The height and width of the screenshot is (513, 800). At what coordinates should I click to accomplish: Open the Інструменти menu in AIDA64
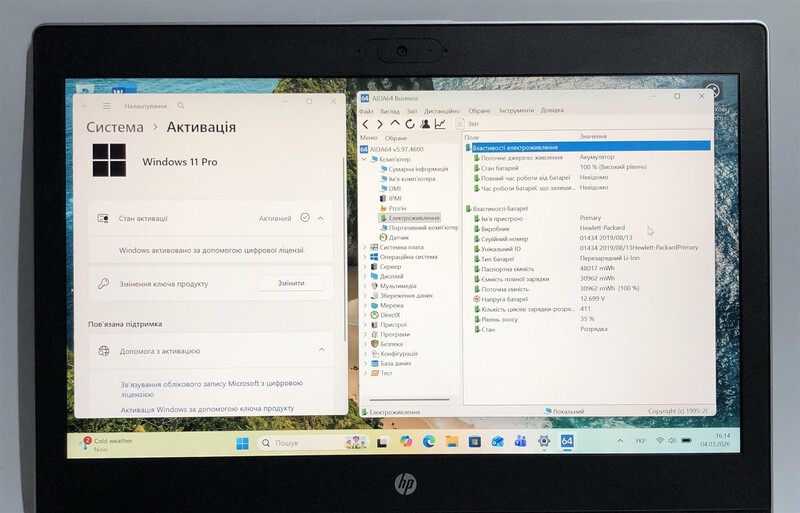coord(516,110)
